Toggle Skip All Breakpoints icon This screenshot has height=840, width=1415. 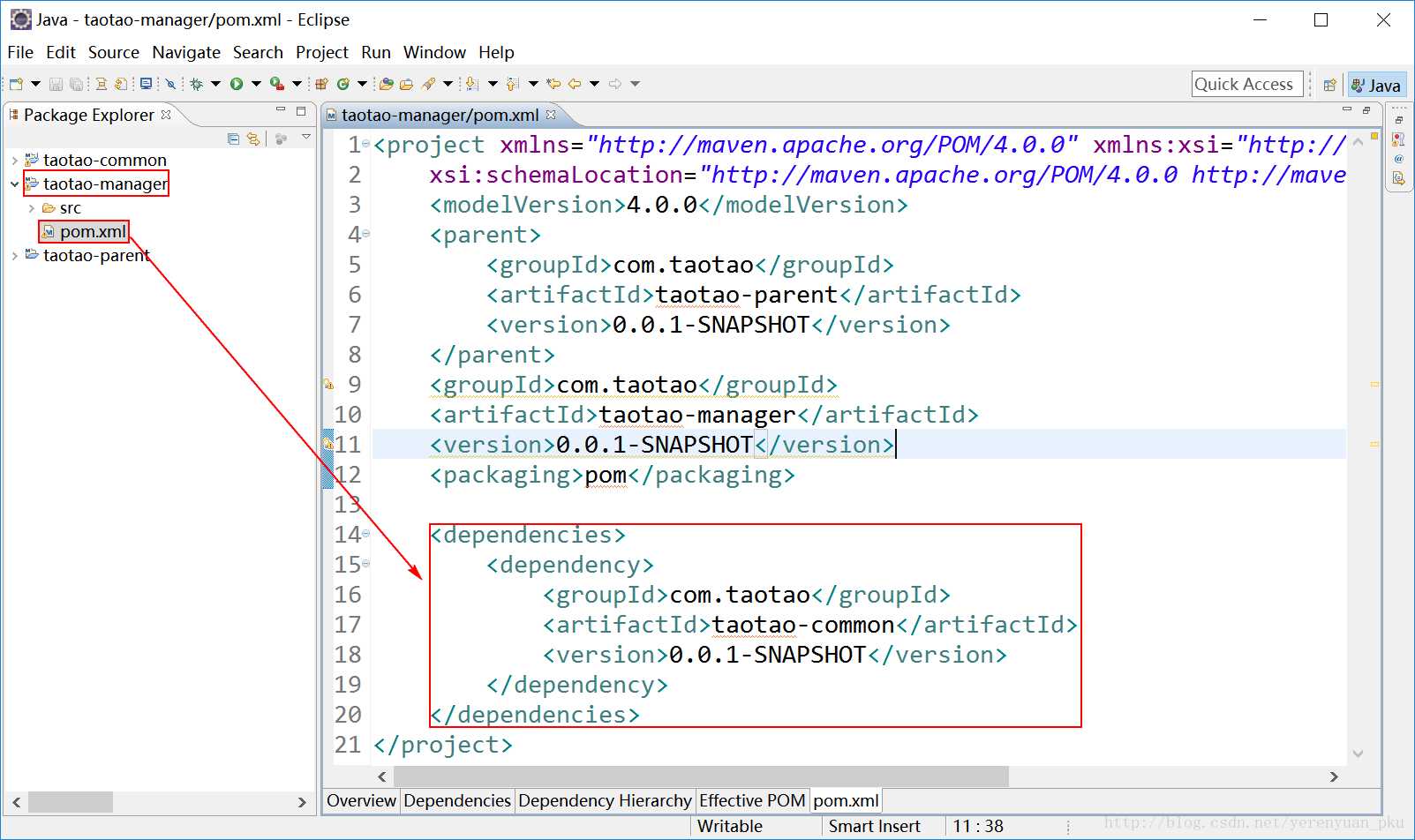[170, 84]
